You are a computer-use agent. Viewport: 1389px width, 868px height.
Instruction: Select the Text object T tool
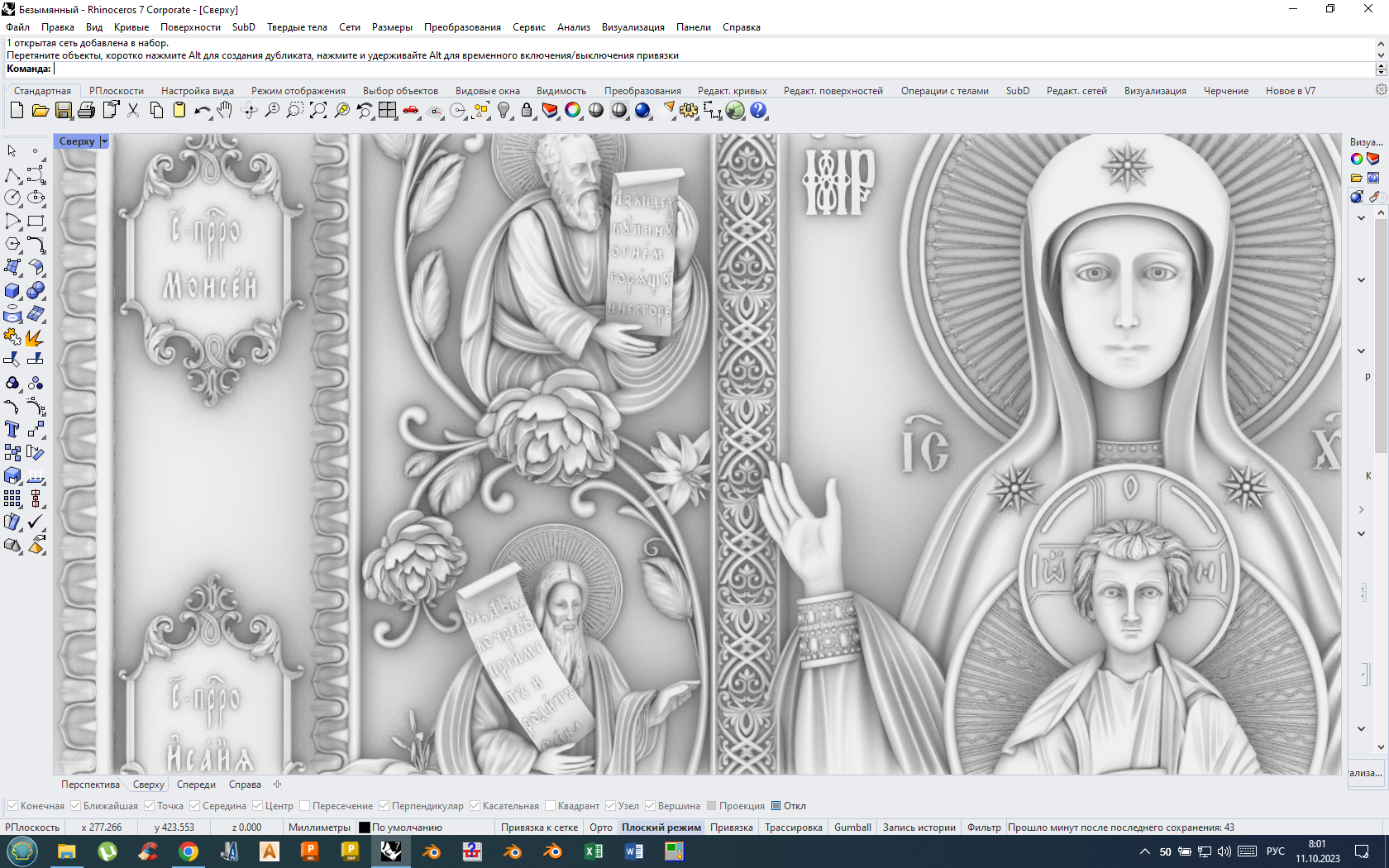point(12,429)
